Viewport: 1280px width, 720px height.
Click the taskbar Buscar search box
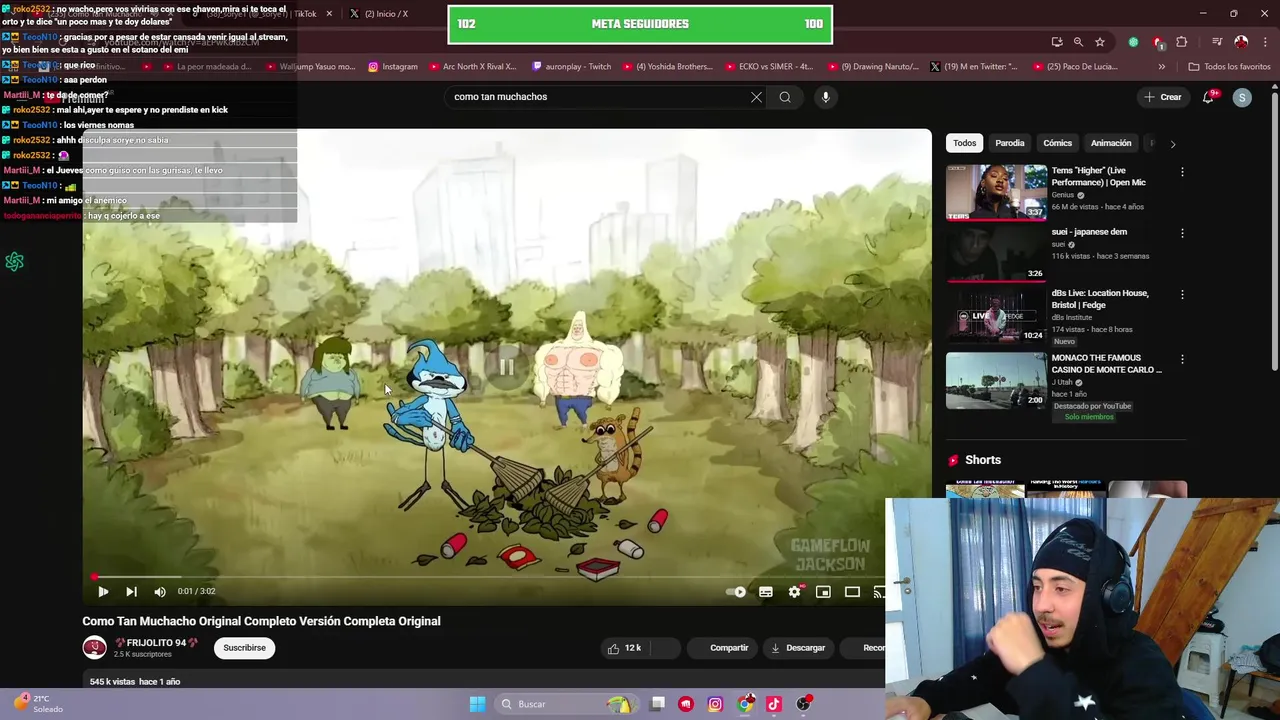click(x=566, y=704)
